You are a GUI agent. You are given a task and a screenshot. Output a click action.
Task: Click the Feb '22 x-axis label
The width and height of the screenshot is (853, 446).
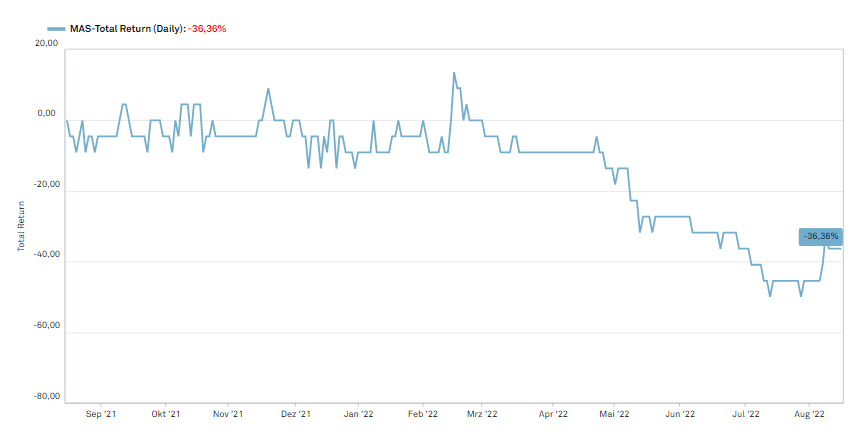(x=423, y=414)
